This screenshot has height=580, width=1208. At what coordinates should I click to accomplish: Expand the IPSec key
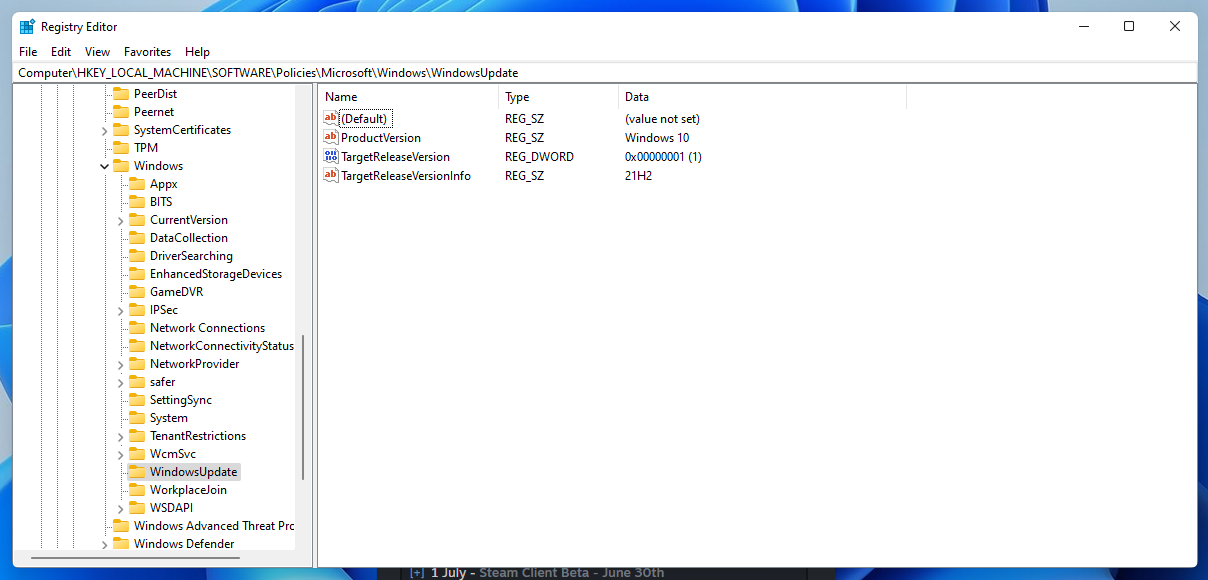tap(121, 310)
